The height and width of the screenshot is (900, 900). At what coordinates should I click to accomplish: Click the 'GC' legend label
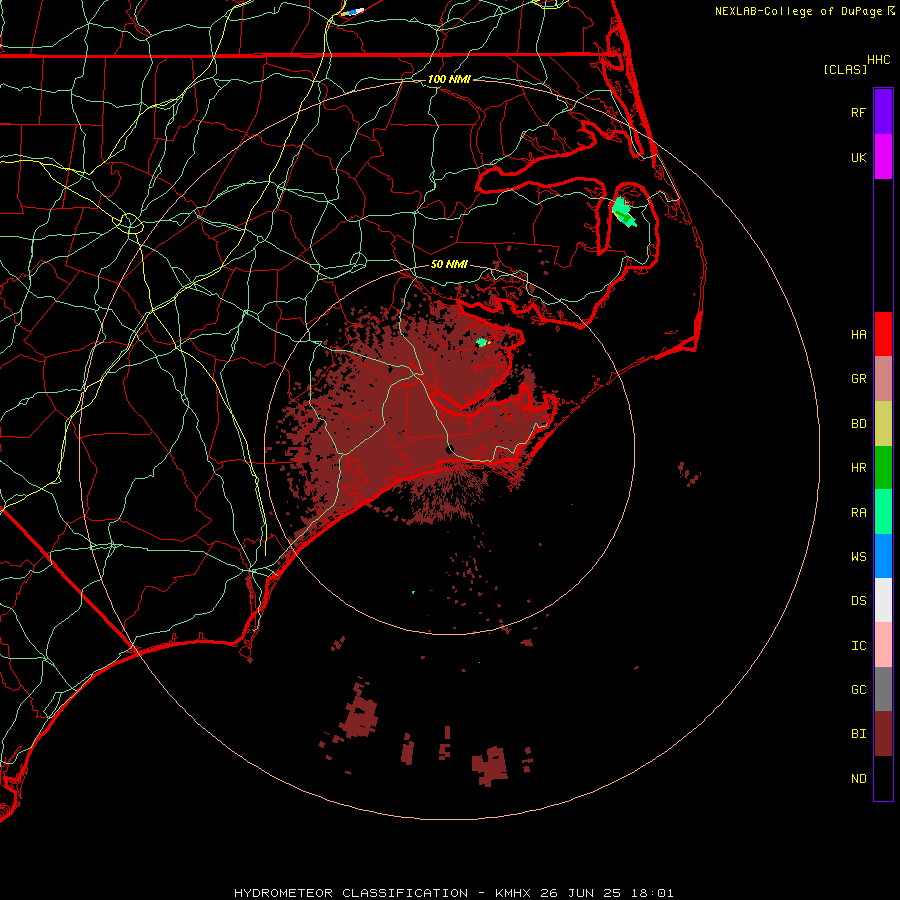pos(859,690)
